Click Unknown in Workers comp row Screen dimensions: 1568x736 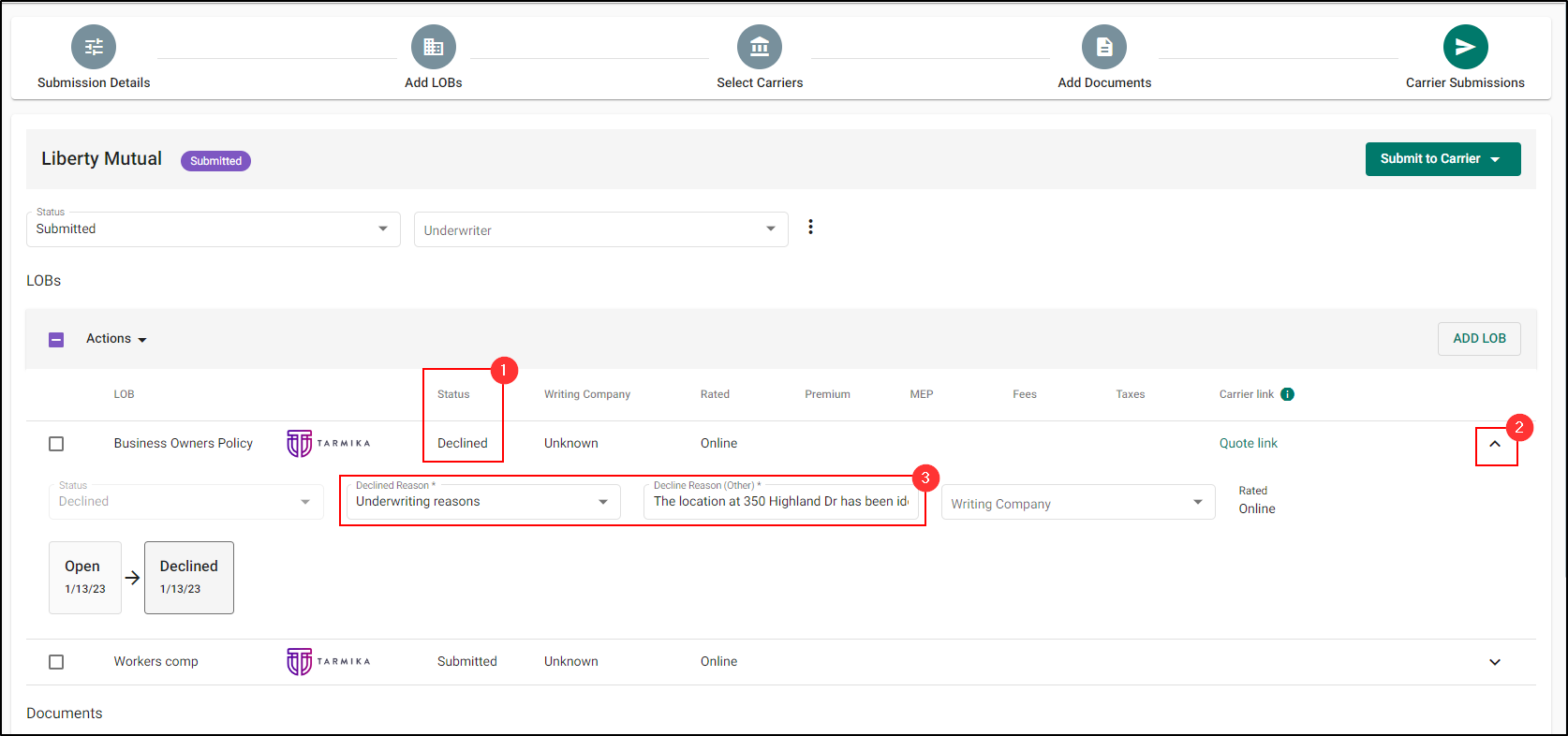pyautogui.click(x=571, y=662)
